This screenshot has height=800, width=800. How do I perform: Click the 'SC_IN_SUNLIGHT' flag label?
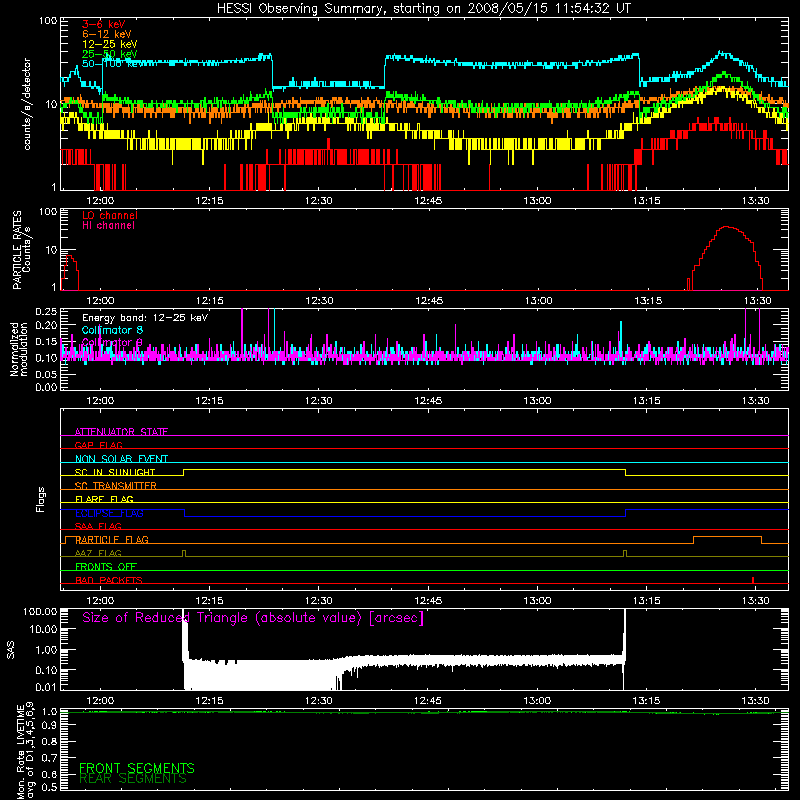[115, 472]
